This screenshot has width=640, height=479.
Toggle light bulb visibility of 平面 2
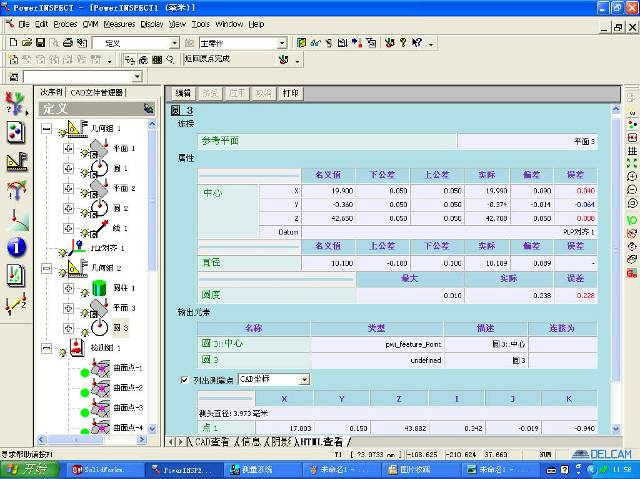(x=84, y=193)
